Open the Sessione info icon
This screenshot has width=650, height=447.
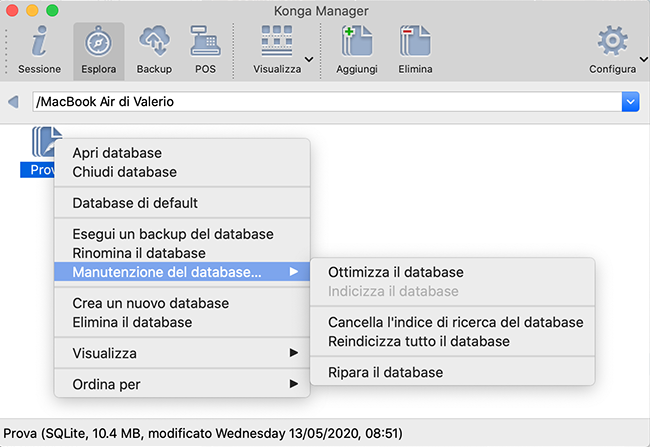click(39, 42)
